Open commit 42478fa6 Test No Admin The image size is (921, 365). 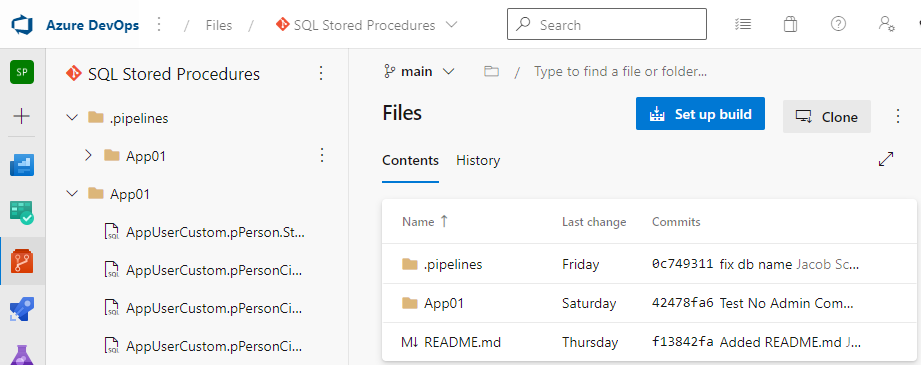click(752, 303)
